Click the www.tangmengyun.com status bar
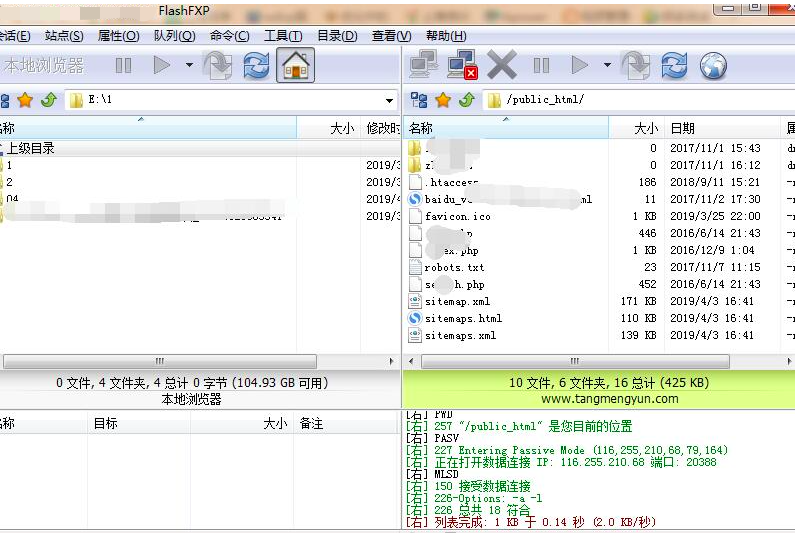The width and height of the screenshot is (800, 533). point(610,398)
